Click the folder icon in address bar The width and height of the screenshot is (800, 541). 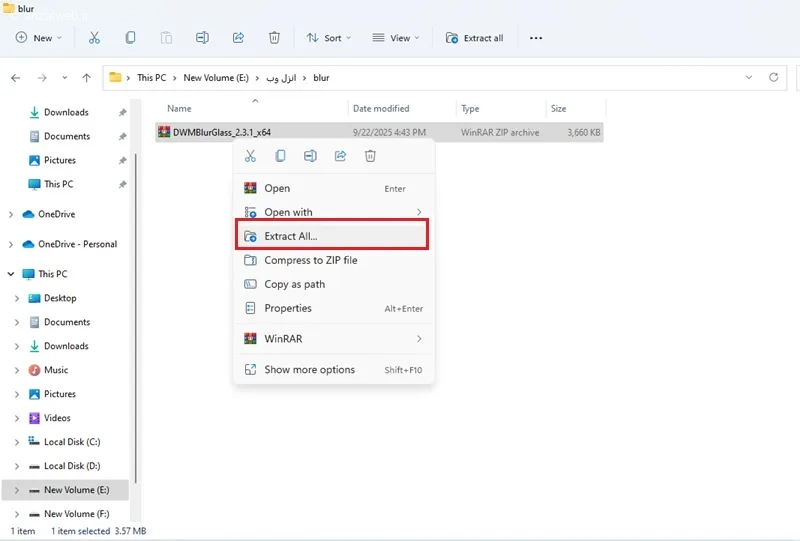(x=115, y=78)
